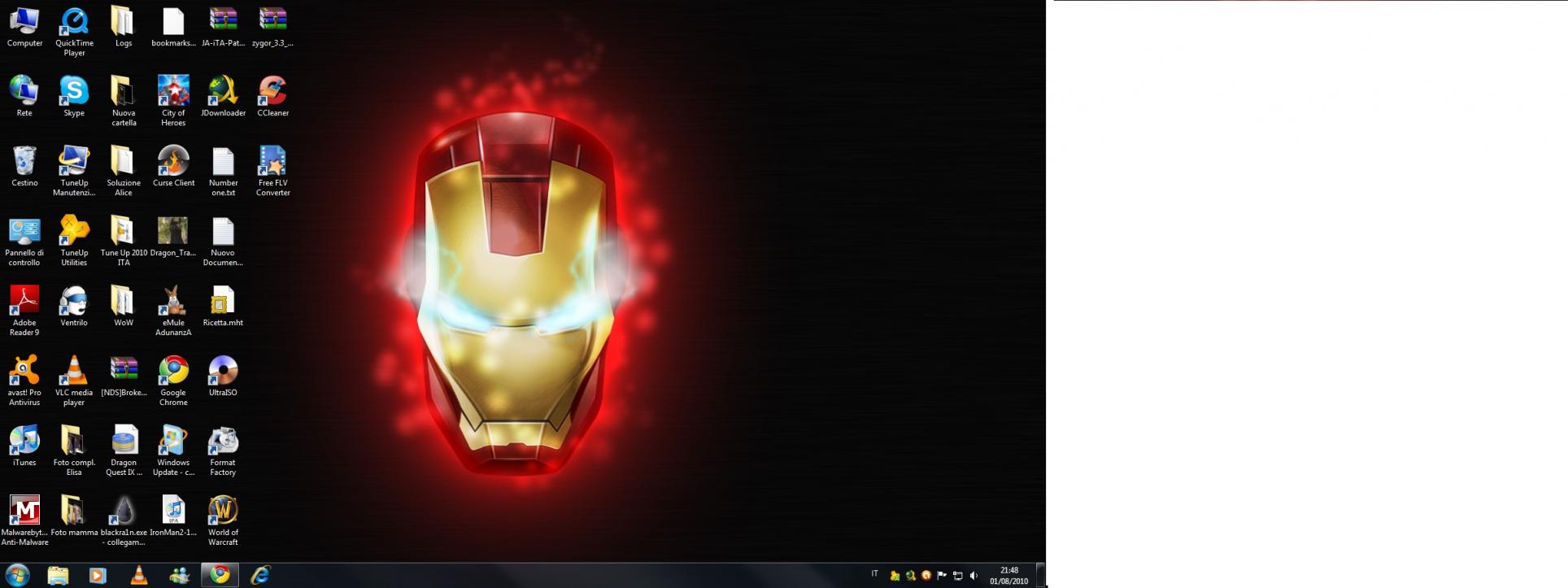Viewport: 1568px width, 588px height.
Task: Open Windows Explorer from the taskbar
Action: [x=58, y=575]
